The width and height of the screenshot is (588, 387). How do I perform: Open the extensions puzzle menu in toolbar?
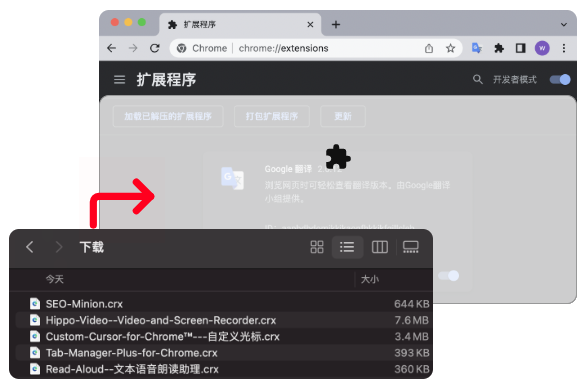[499, 48]
